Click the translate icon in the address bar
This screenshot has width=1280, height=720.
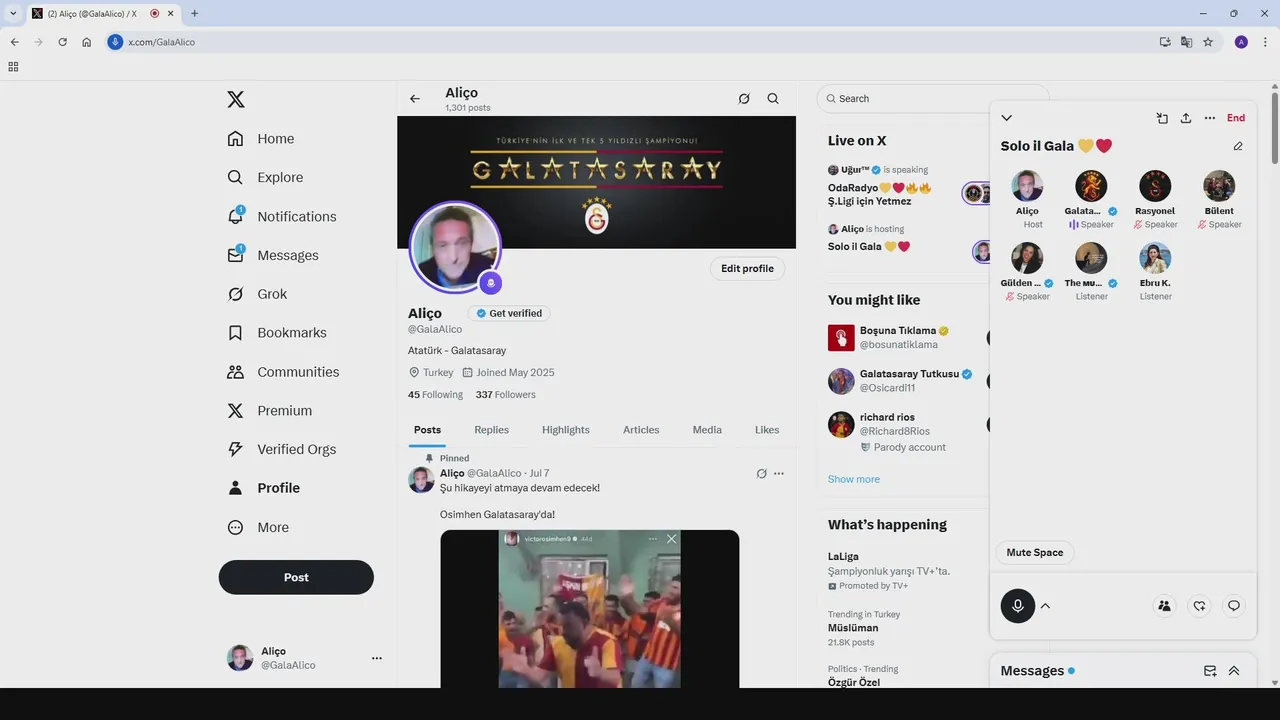[1186, 42]
